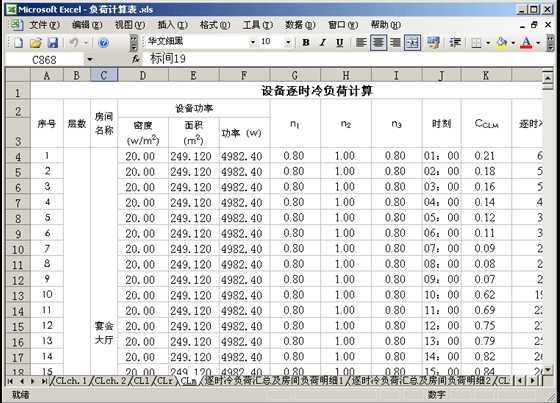The width and height of the screenshot is (560, 403).
Task: Open 逐时冷负荷汇总及房间负荷明细1 sheet tab
Action: pyautogui.click(x=274, y=381)
